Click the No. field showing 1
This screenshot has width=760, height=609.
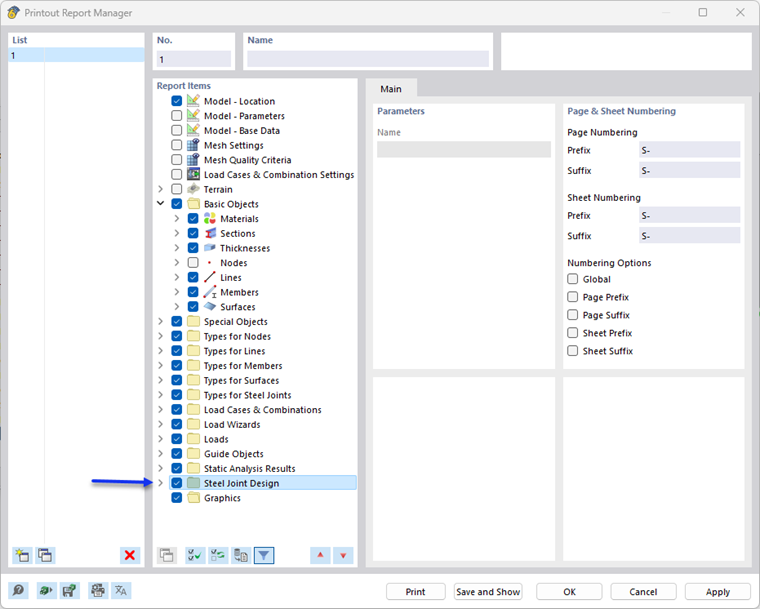(x=194, y=59)
